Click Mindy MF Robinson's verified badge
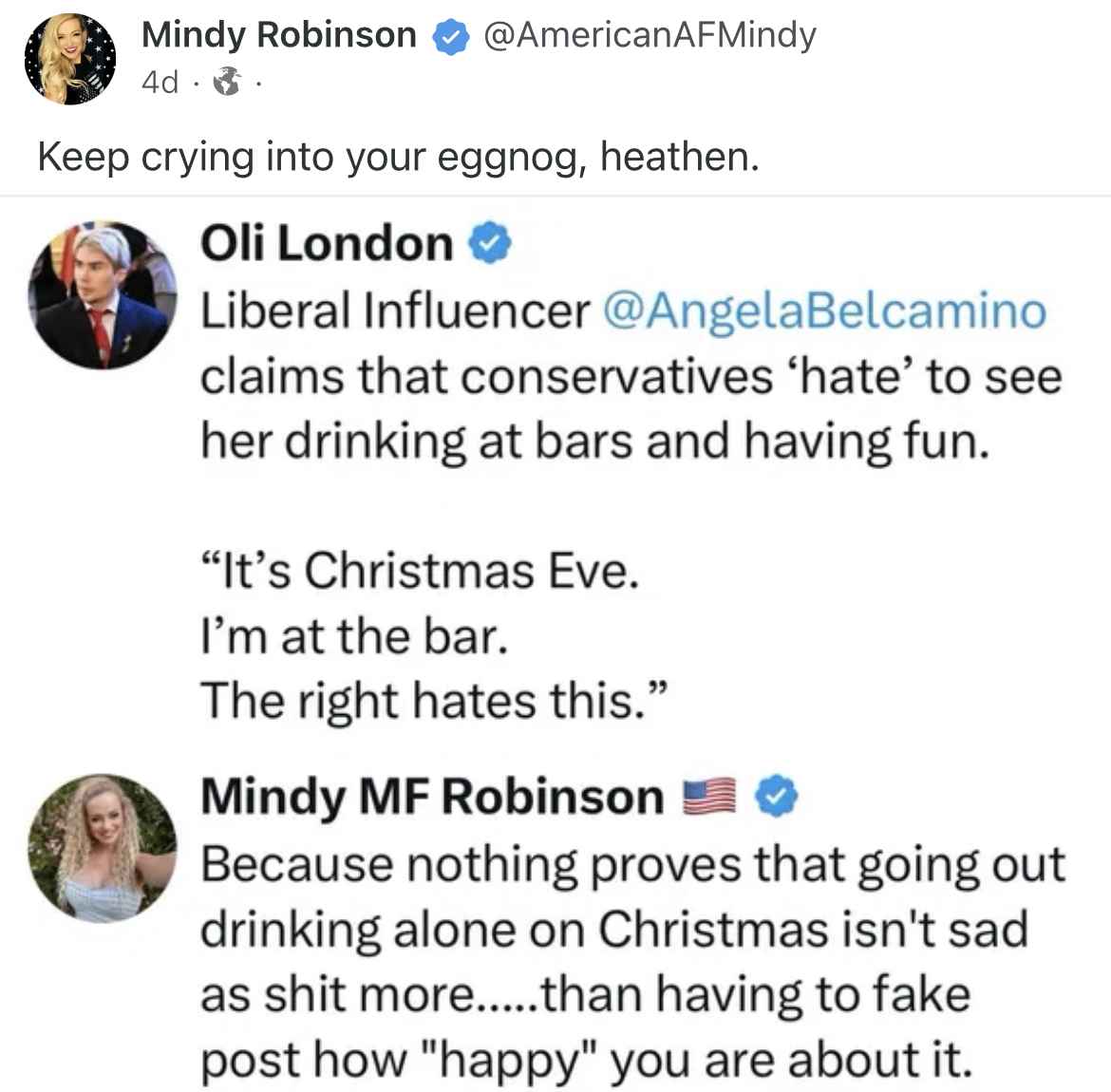The height and width of the screenshot is (1092, 1111). [777, 796]
